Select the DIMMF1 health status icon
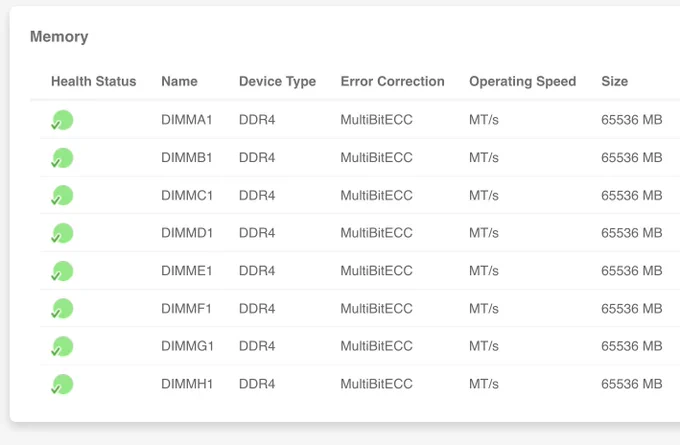680x445 pixels. 62,309
